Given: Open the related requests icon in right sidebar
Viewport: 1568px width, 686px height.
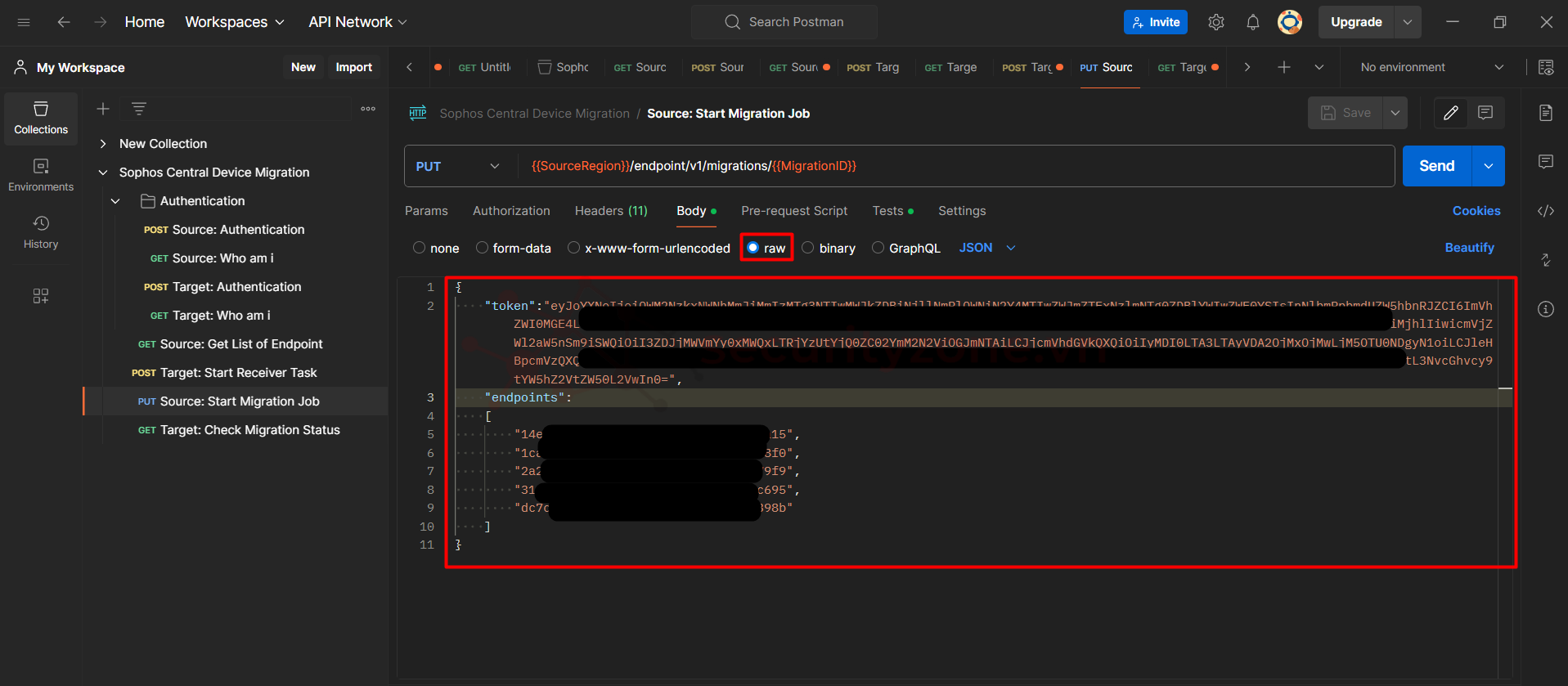Looking at the screenshot, I should click(1546, 260).
